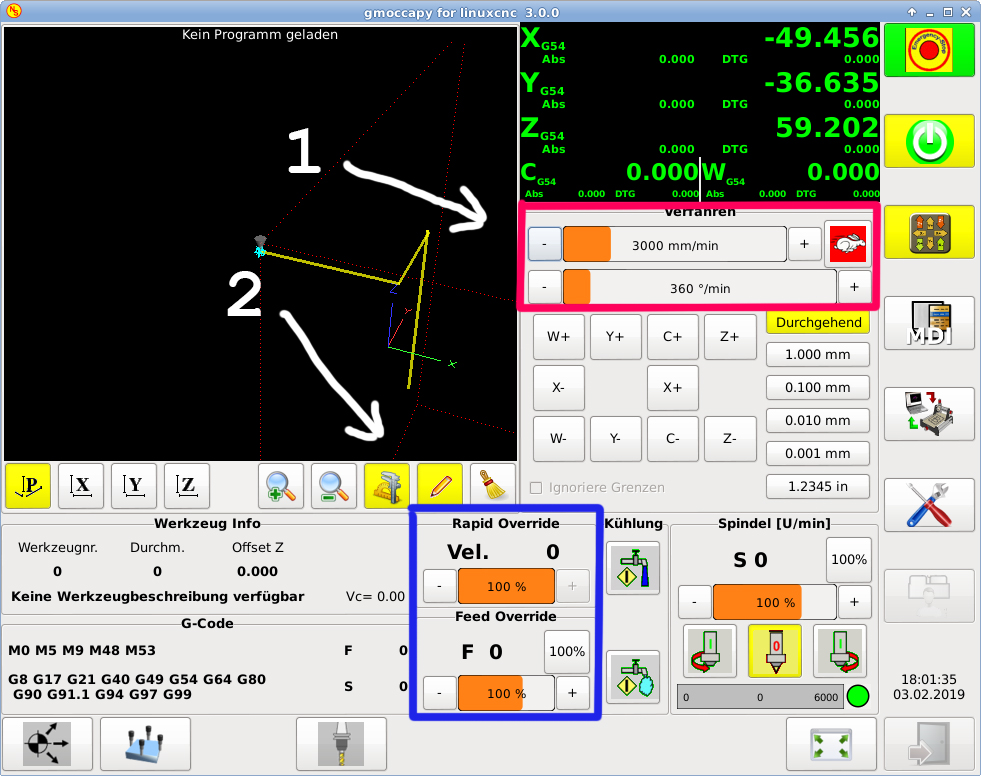This screenshot has width=981, height=776.
Task: Decrease linear jog velocity with minus
Action: 544,245
